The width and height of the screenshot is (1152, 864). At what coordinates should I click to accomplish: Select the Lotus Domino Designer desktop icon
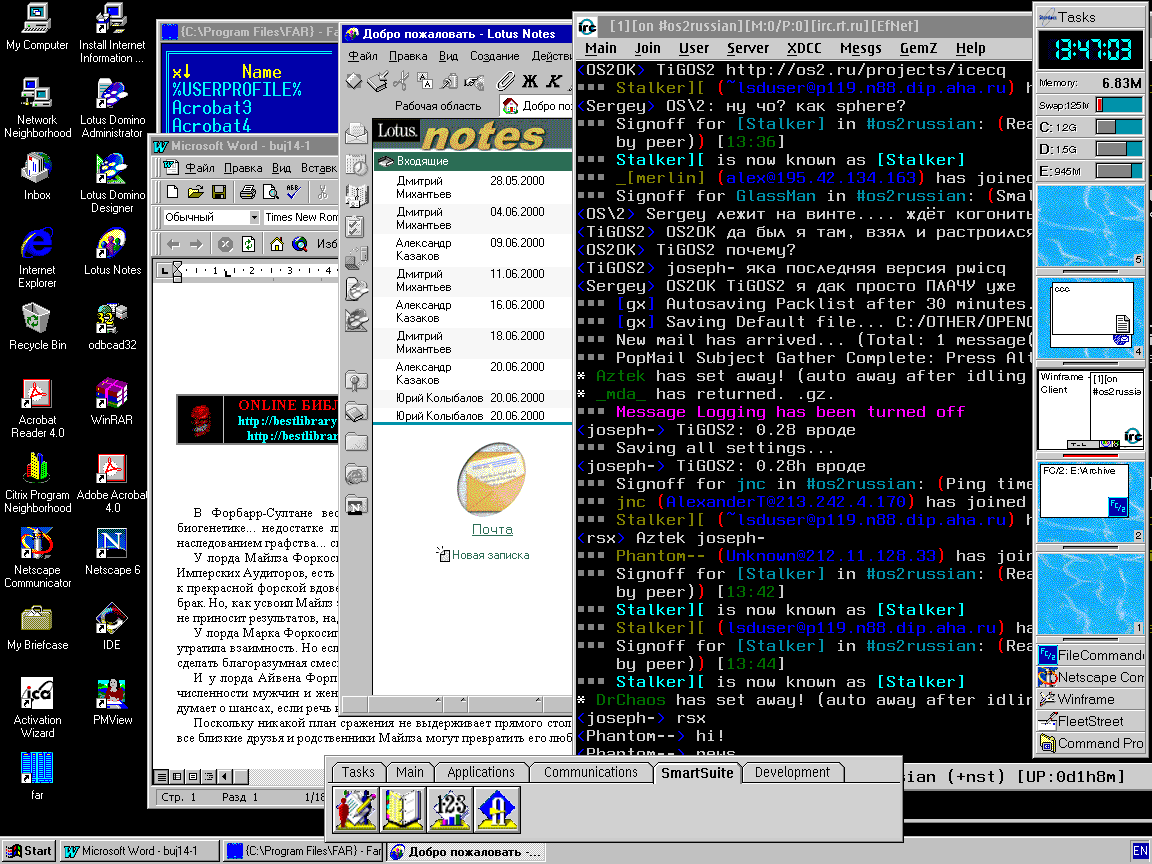click(112, 181)
